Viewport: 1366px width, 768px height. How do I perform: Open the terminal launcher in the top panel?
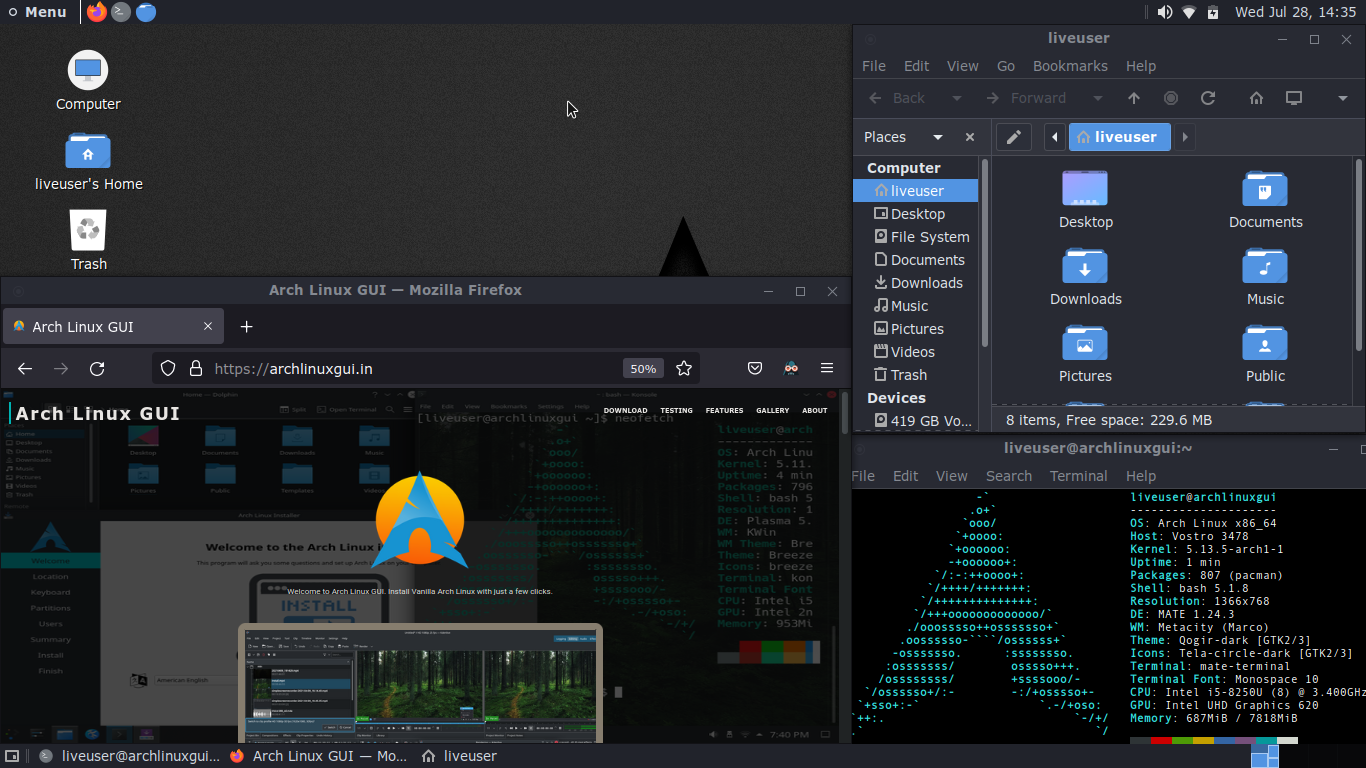pyautogui.click(x=121, y=12)
